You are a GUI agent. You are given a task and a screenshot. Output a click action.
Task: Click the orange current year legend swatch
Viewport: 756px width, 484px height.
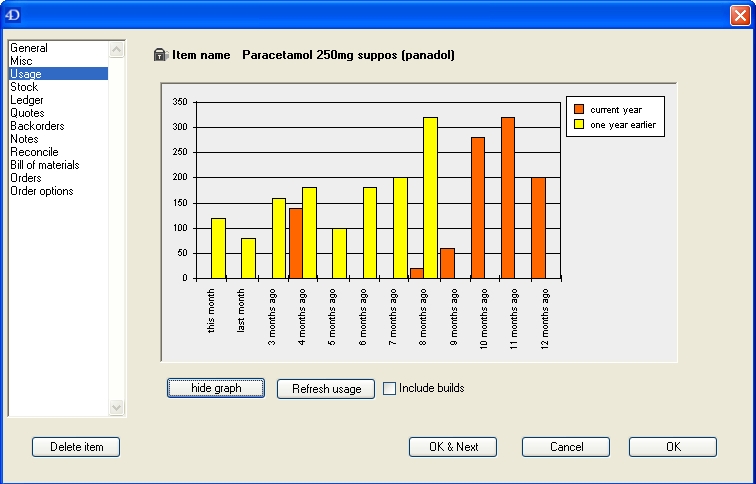coord(579,109)
